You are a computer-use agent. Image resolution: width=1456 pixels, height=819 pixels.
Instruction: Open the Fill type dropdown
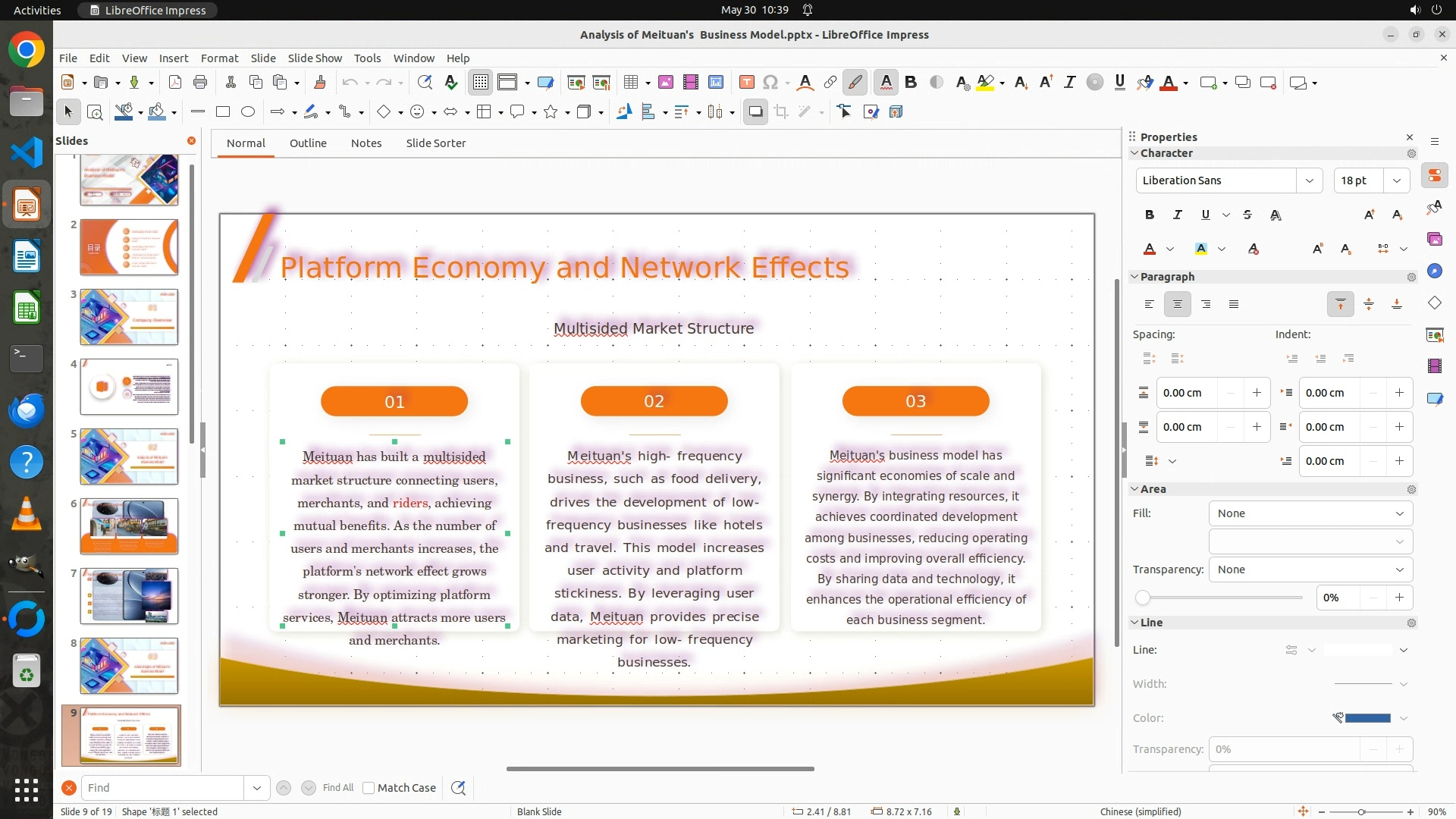pos(1310,513)
